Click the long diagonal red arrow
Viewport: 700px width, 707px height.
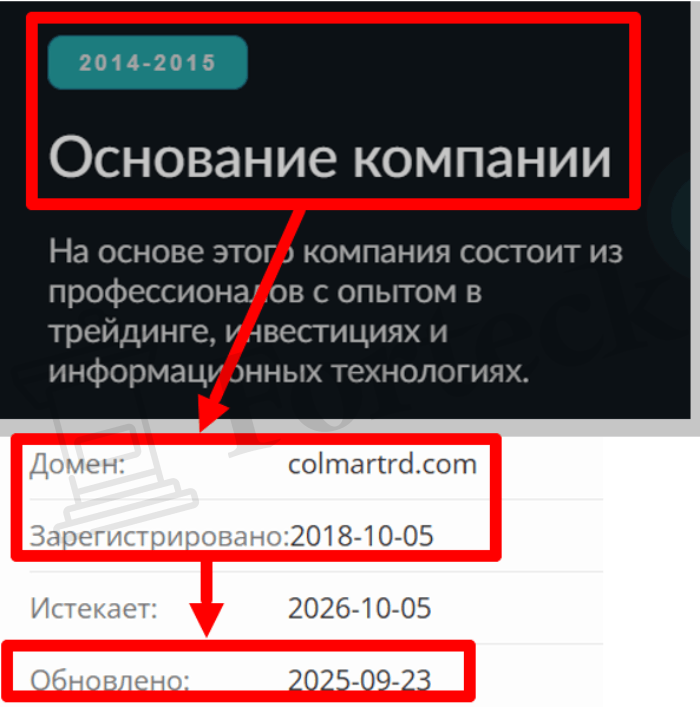click(253, 320)
